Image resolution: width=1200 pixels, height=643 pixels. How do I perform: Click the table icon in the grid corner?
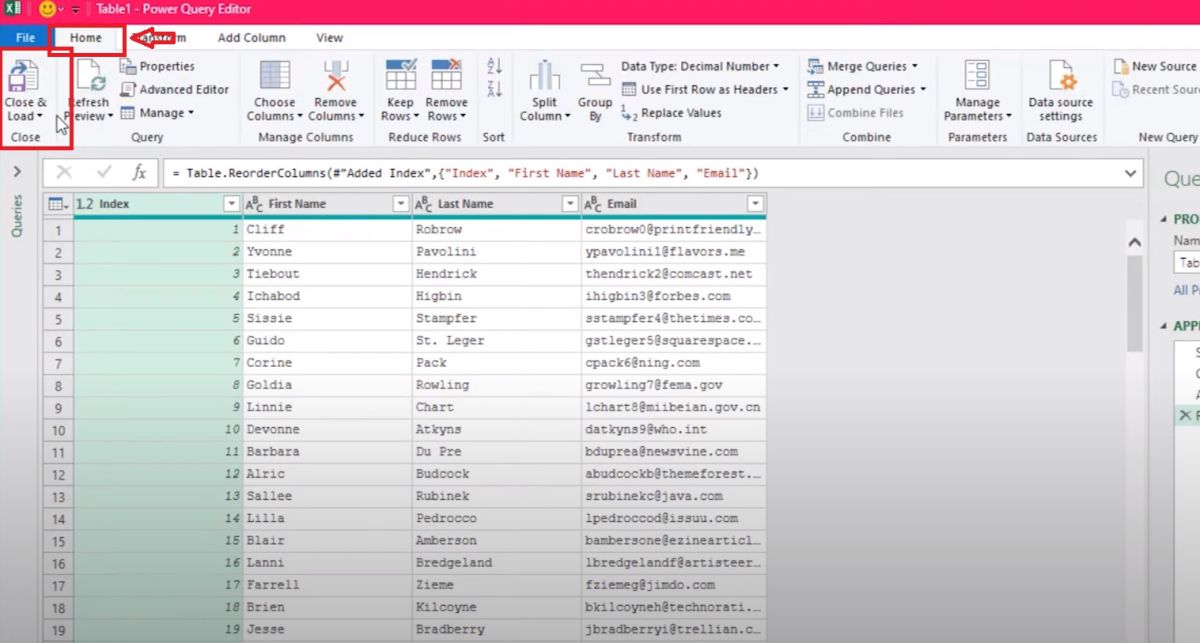pos(56,204)
